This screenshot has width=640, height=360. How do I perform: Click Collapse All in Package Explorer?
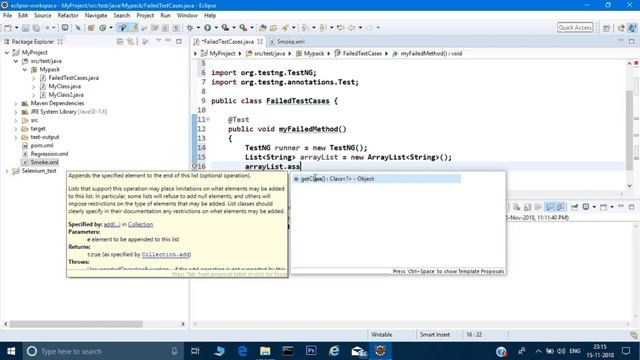coord(120,42)
